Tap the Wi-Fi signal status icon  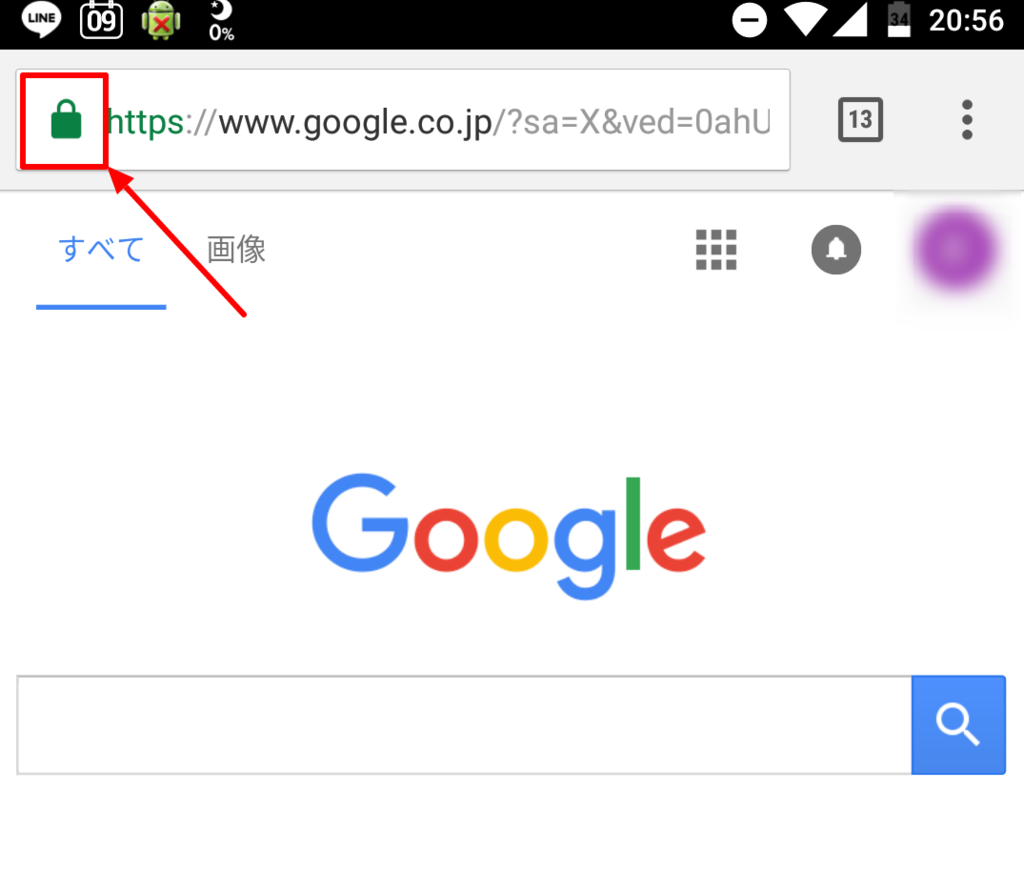pos(806,20)
